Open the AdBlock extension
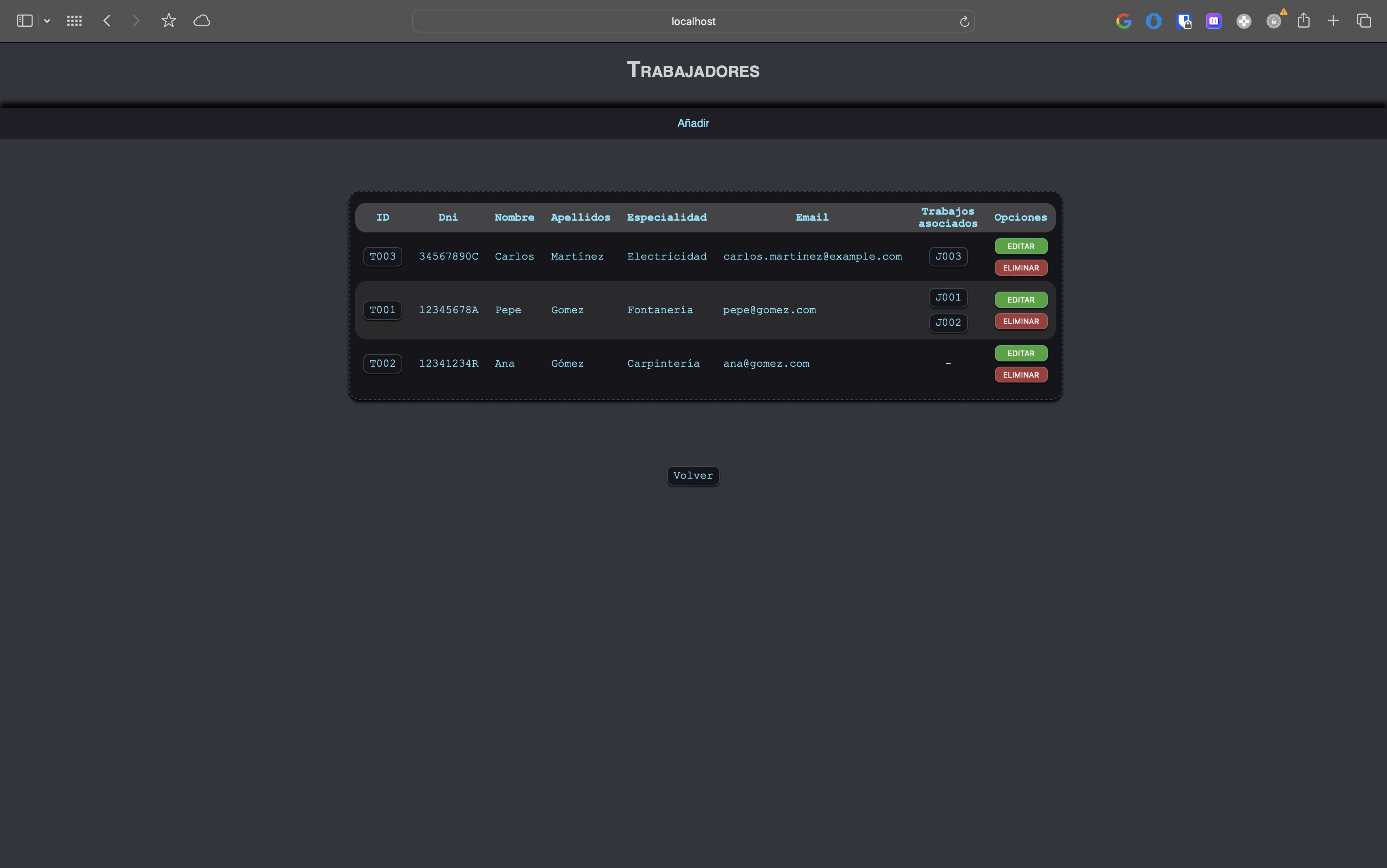The width and height of the screenshot is (1387, 868). 1154,21
